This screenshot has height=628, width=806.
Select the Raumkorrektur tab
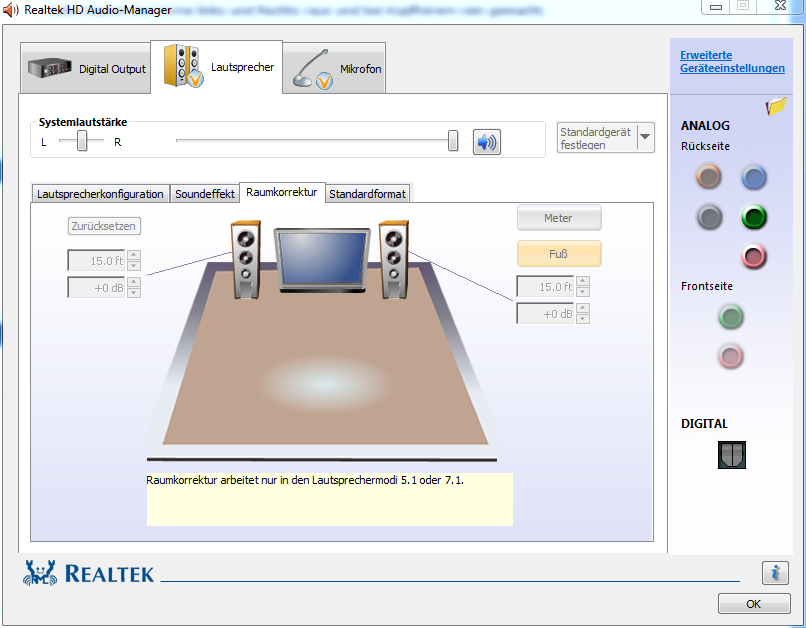[282, 192]
